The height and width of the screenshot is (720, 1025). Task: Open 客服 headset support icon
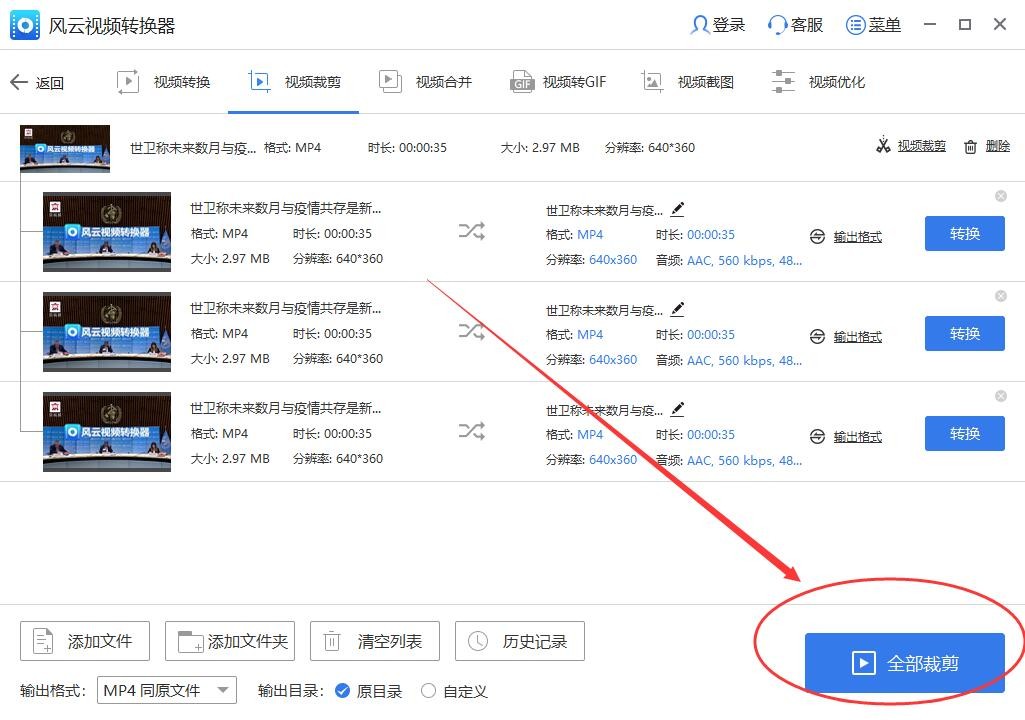[x=776, y=25]
